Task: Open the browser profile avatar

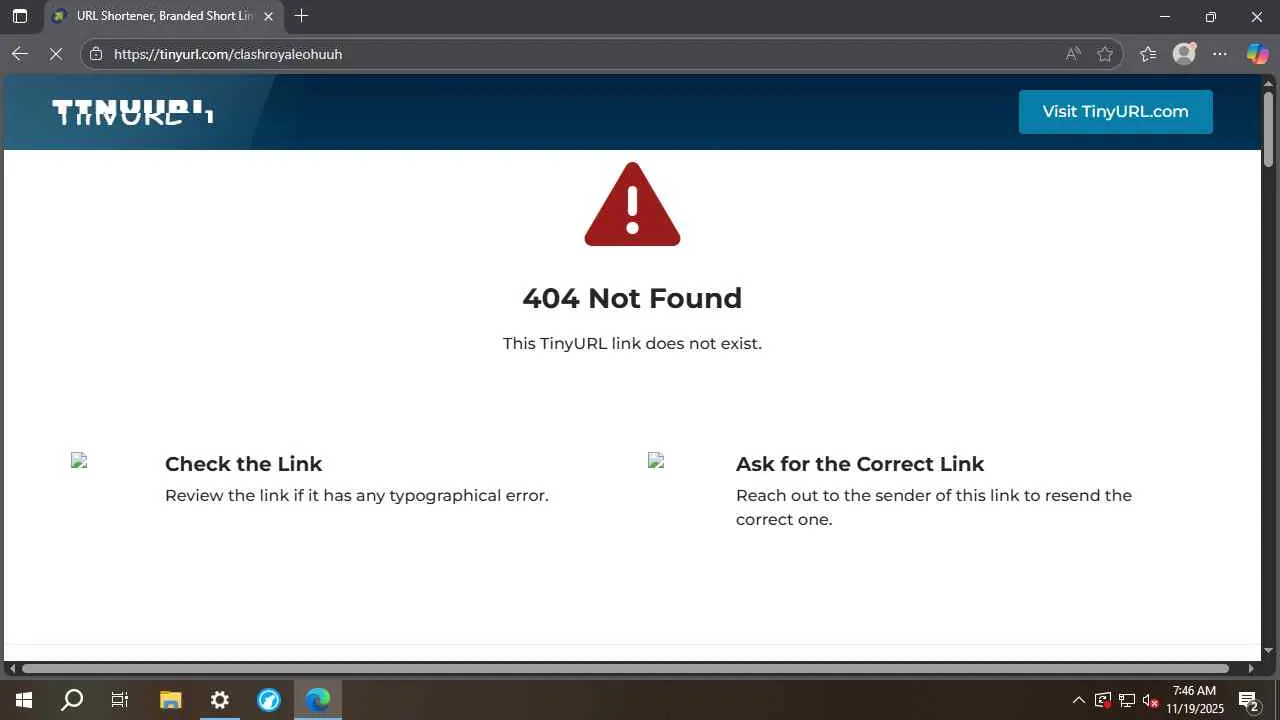Action: 1184,54
